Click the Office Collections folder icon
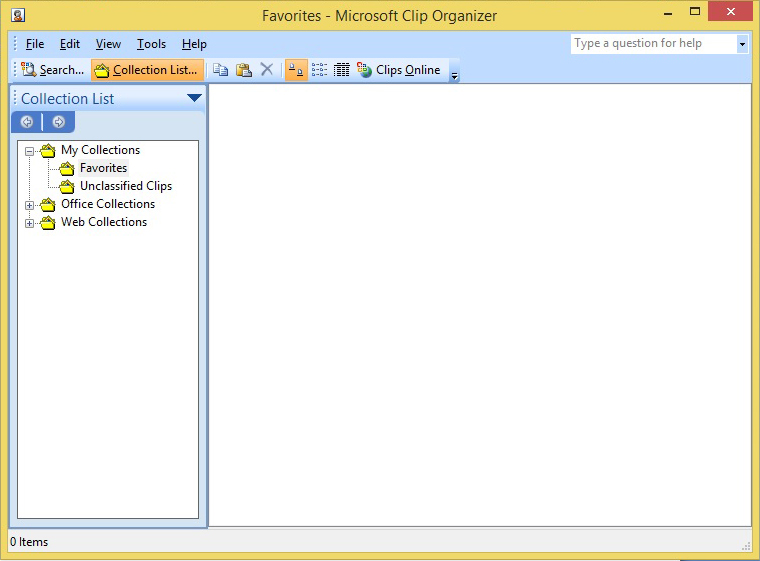Viewport: 760px width, 561px height. pyautogui.click(x=48, y=204)
